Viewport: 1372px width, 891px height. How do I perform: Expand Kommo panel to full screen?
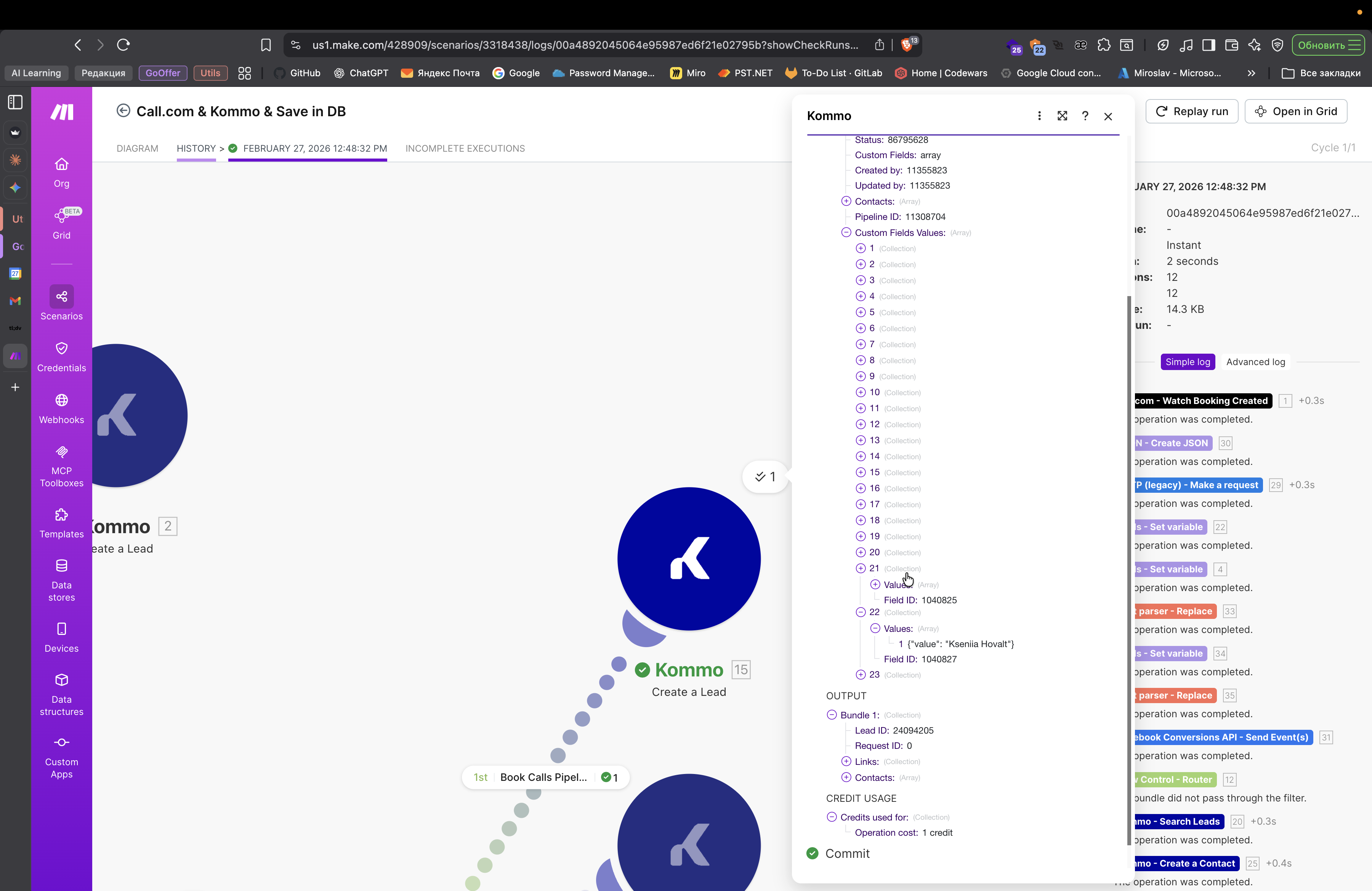[x=1062, y=116]
